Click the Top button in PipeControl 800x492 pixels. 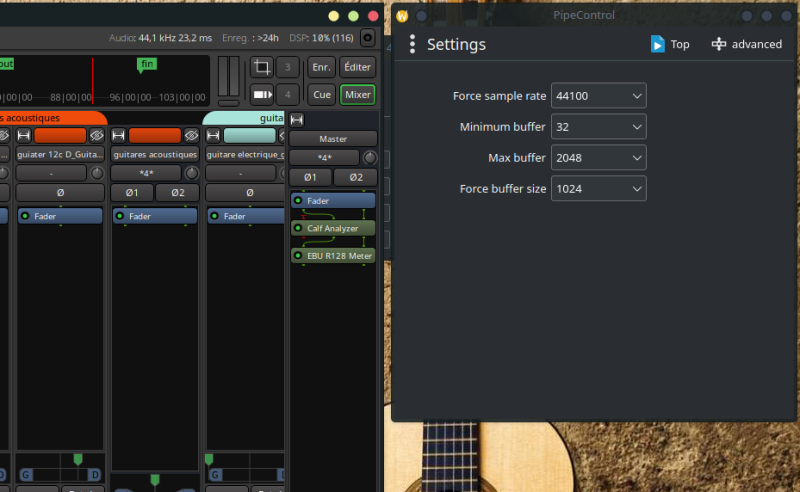click(x=670, y=44)
